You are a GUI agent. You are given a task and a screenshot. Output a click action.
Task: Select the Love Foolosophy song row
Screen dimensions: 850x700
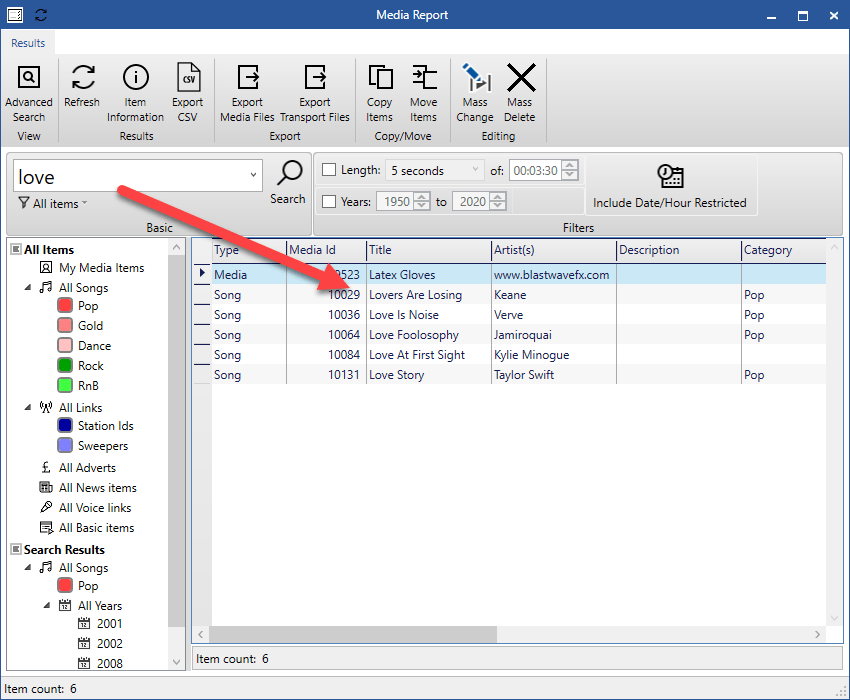519,335
